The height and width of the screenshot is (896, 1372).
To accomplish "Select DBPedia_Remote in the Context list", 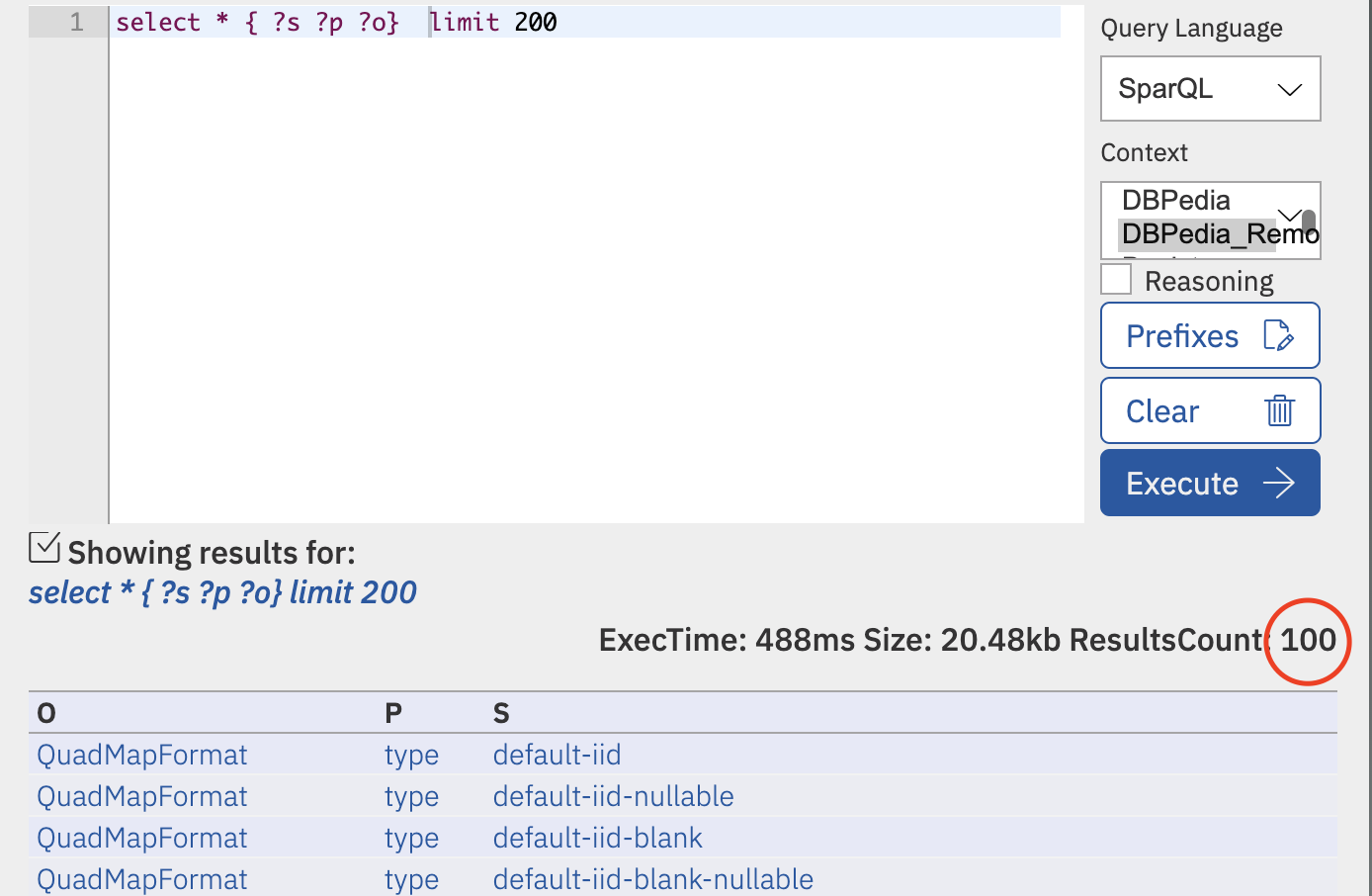I will click(x=1218, y=234).
